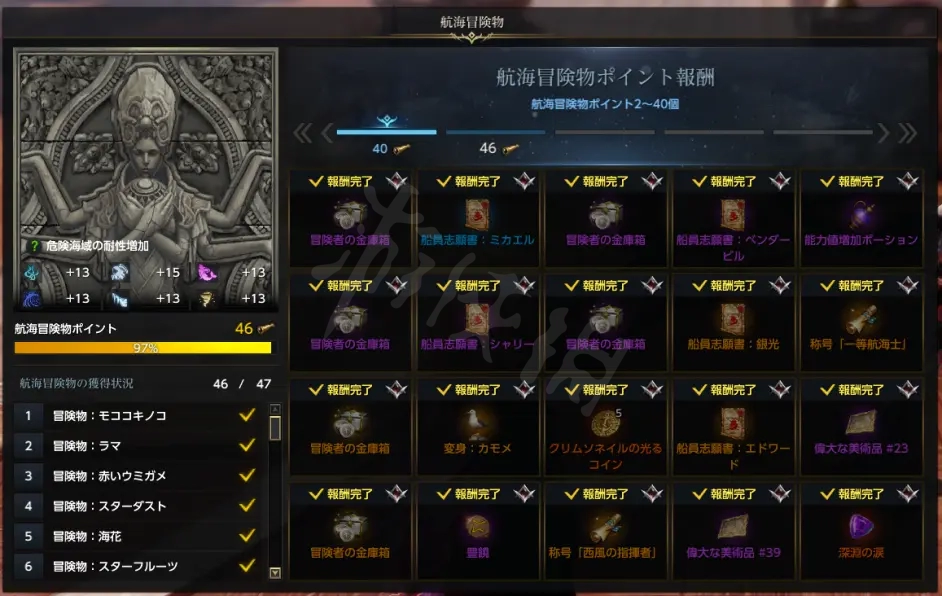Select the 40 points reward tier tab
The width and height of the screenshot is (942, 596).
point(386,137)
